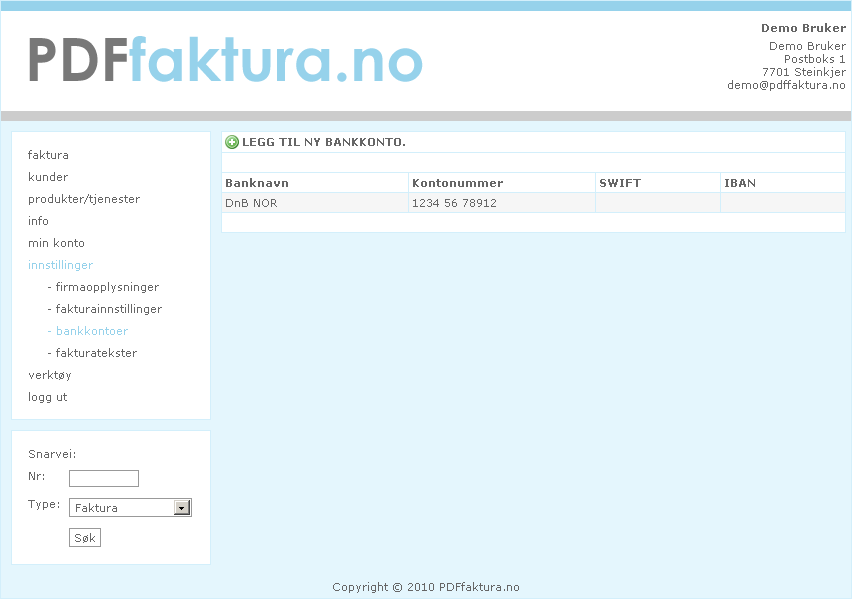The image size is (852, 599).
Task: Open the verktøy menu item
Action: click(50, 375)
